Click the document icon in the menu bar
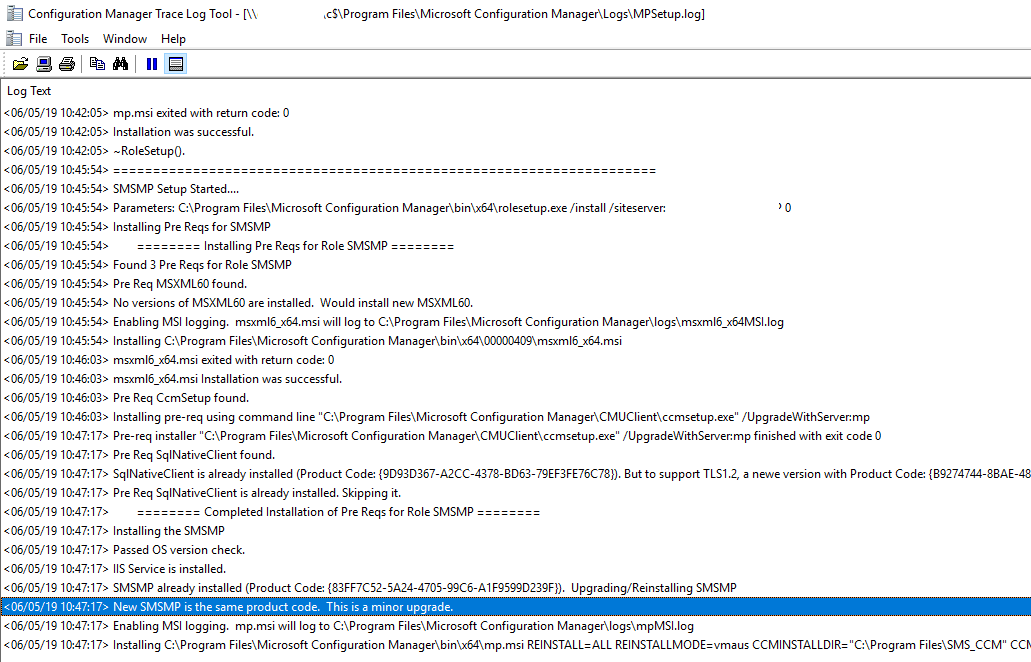1031x662 pixels. [x=13, y=38]
